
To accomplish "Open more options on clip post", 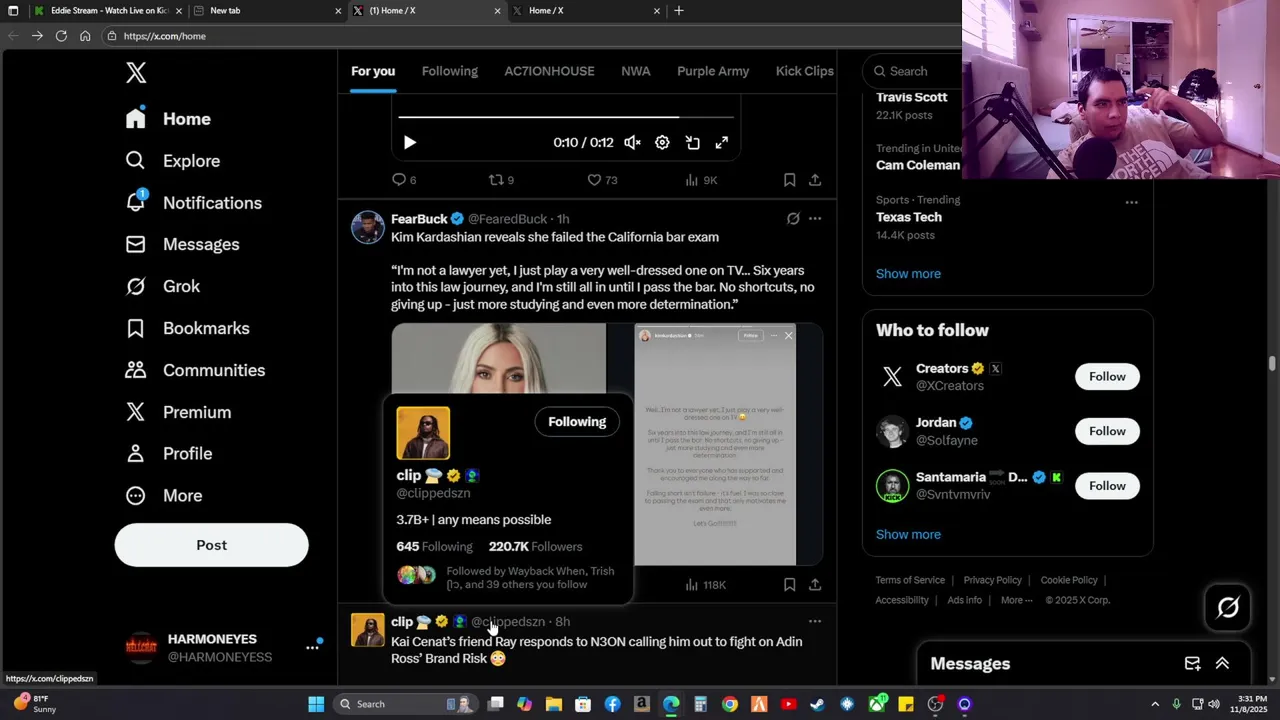I will [x=815, y=622].
